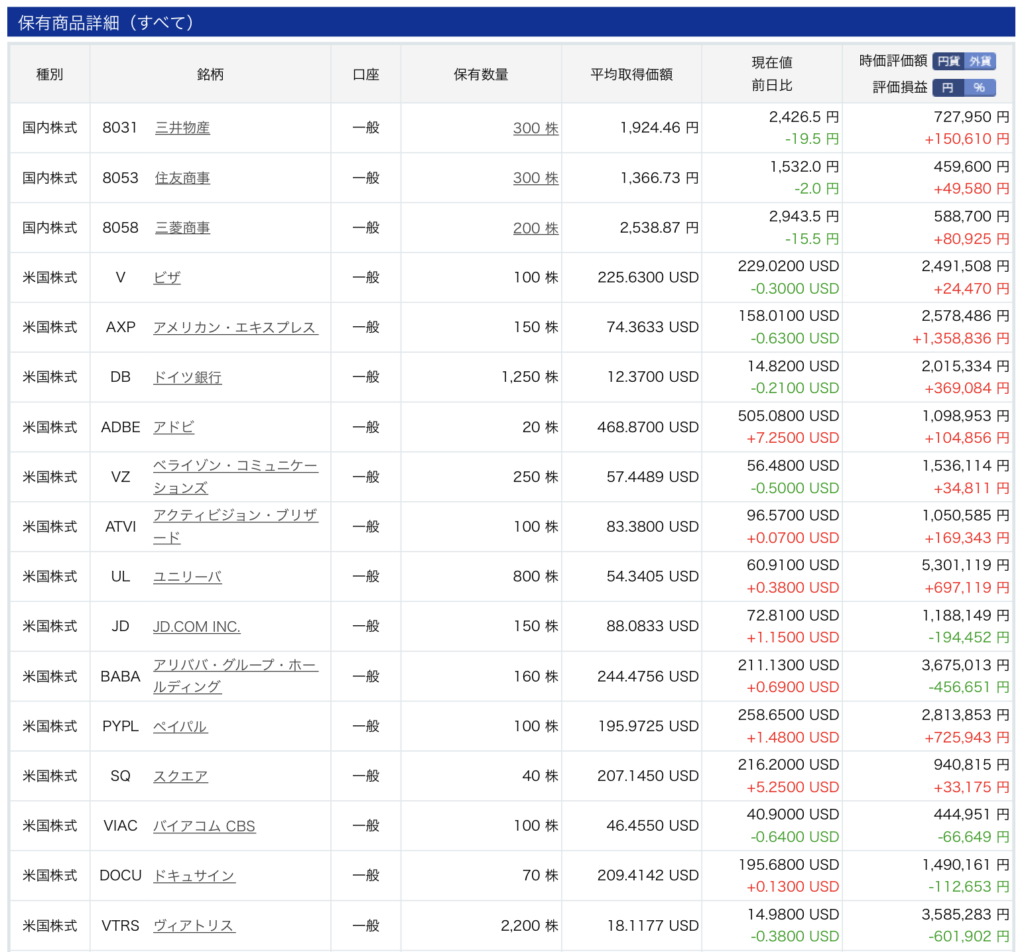
Task: Click 1,250 株 quantity for DB
Action: click(530, 377)
